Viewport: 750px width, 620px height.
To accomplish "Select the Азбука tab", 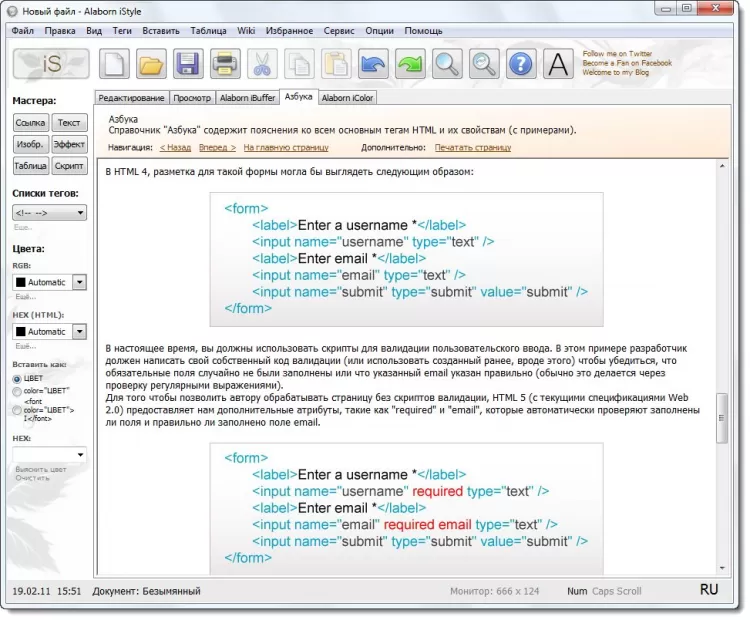I will click(298, 97).
